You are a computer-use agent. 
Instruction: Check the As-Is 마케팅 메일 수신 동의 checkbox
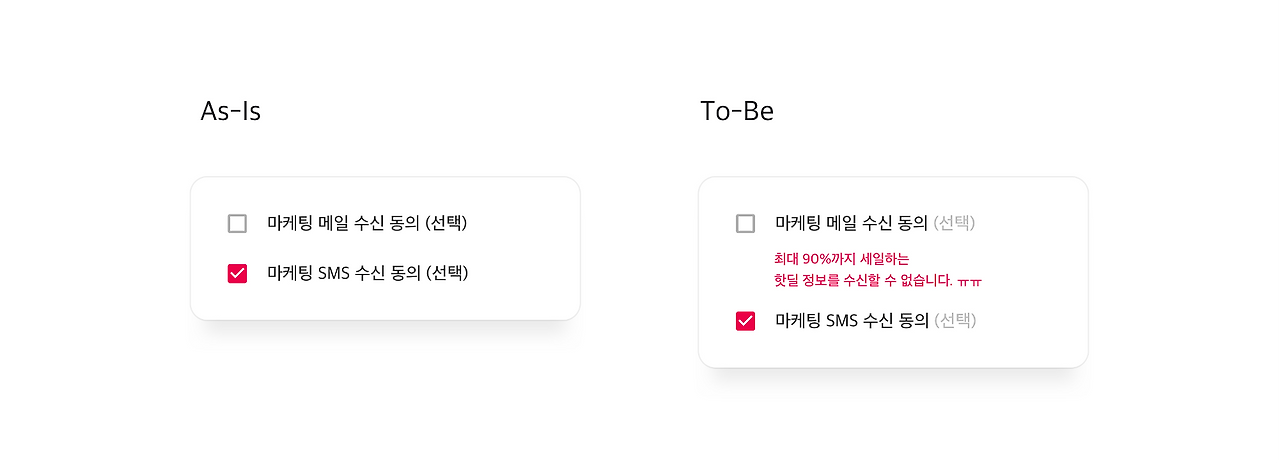237,223
